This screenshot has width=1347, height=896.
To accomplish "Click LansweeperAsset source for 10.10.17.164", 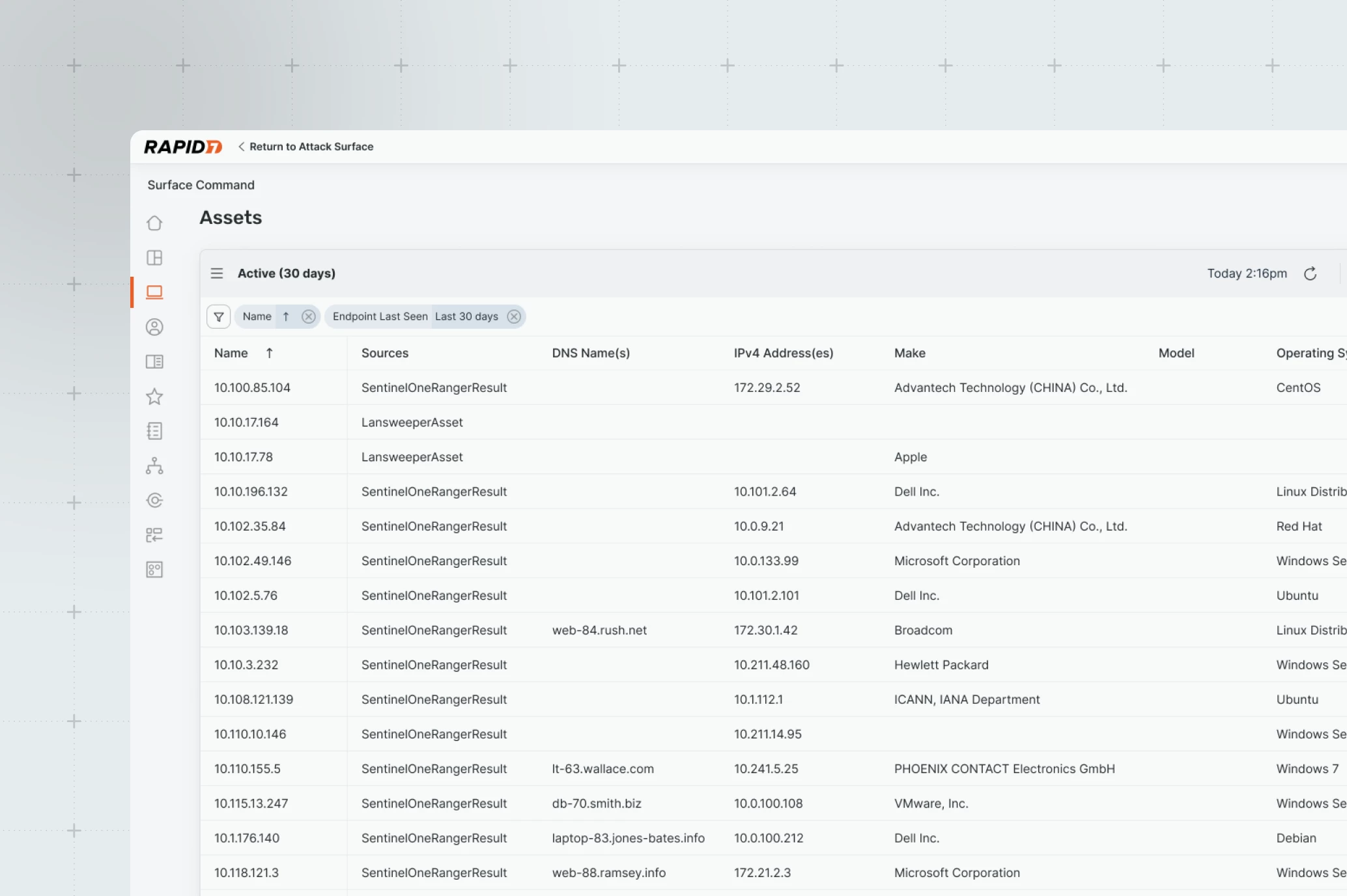I will [412, 422].
